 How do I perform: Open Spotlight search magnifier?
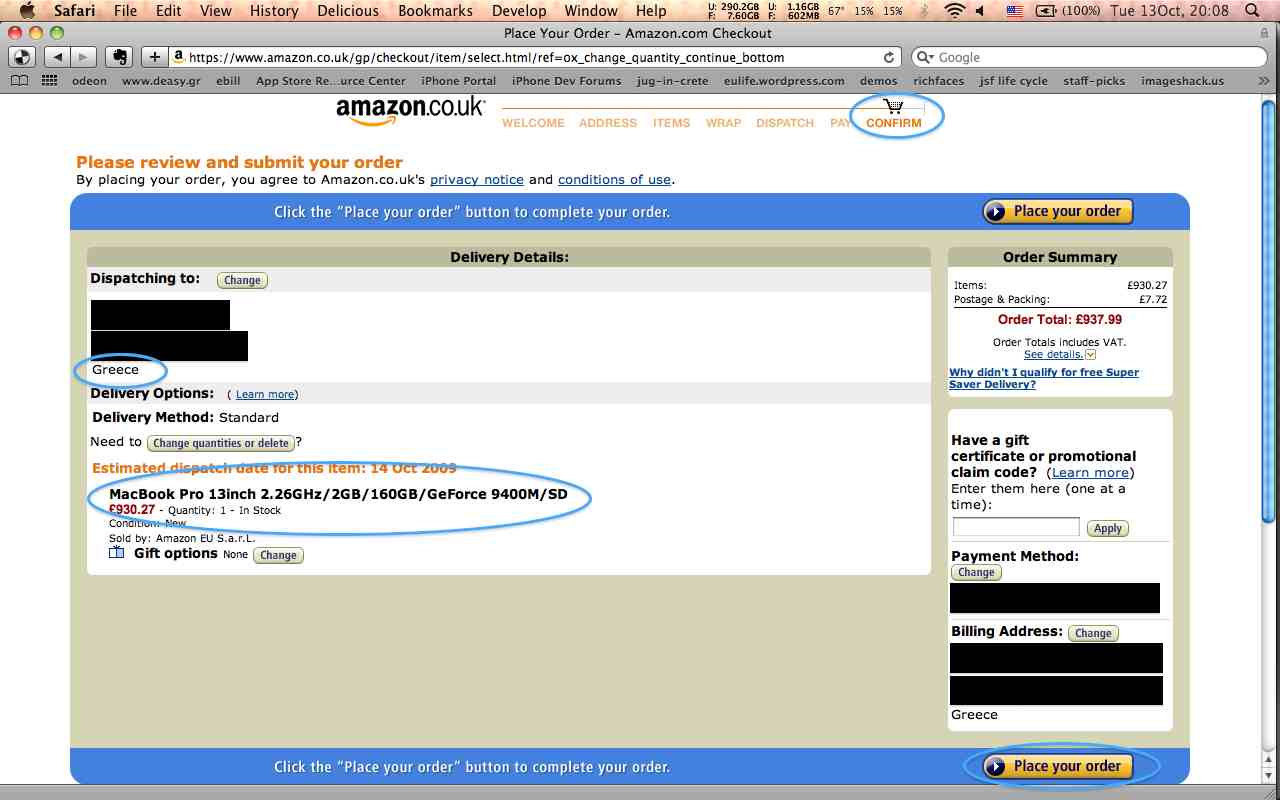1254,11
